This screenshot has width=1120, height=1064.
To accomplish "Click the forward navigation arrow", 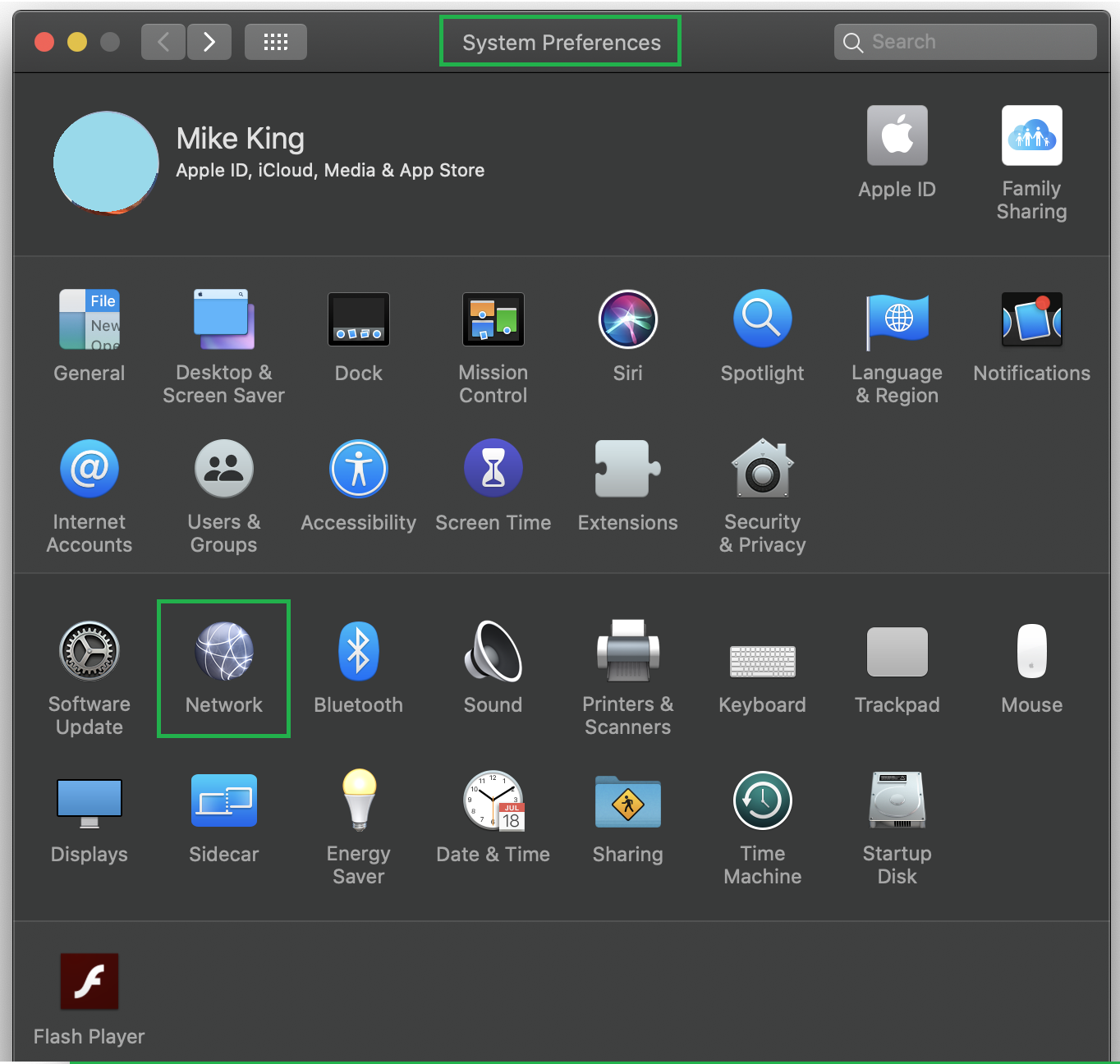I will tap(209, 42).
